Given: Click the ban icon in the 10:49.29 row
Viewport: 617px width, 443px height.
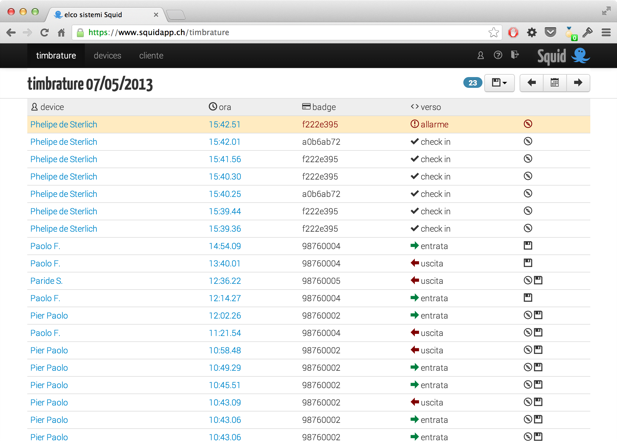Looking at the screenshot, I should (x=528, y=367).
